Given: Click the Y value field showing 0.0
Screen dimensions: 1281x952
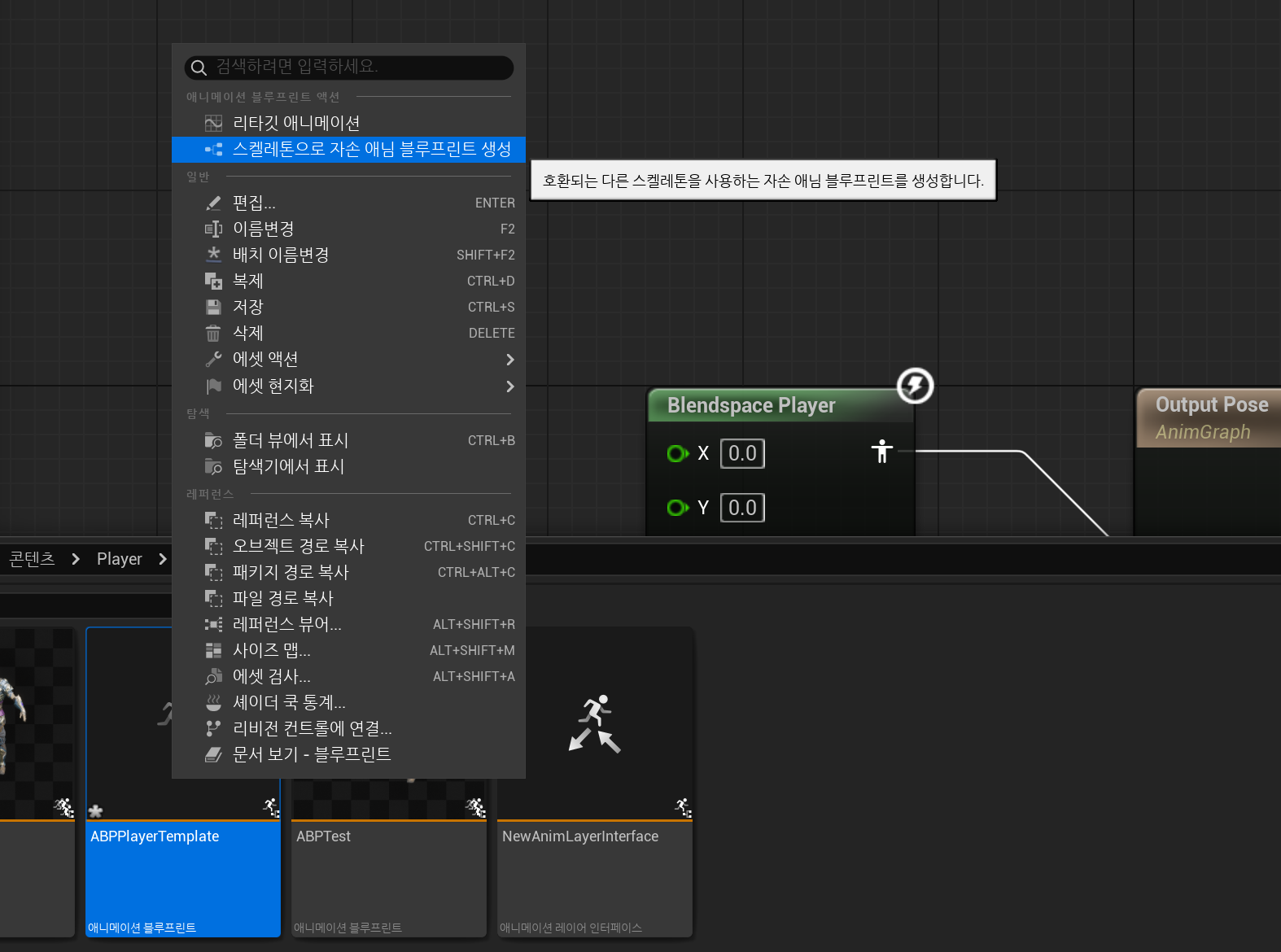Looking at the screenshot, I should [x=742, y=508].
